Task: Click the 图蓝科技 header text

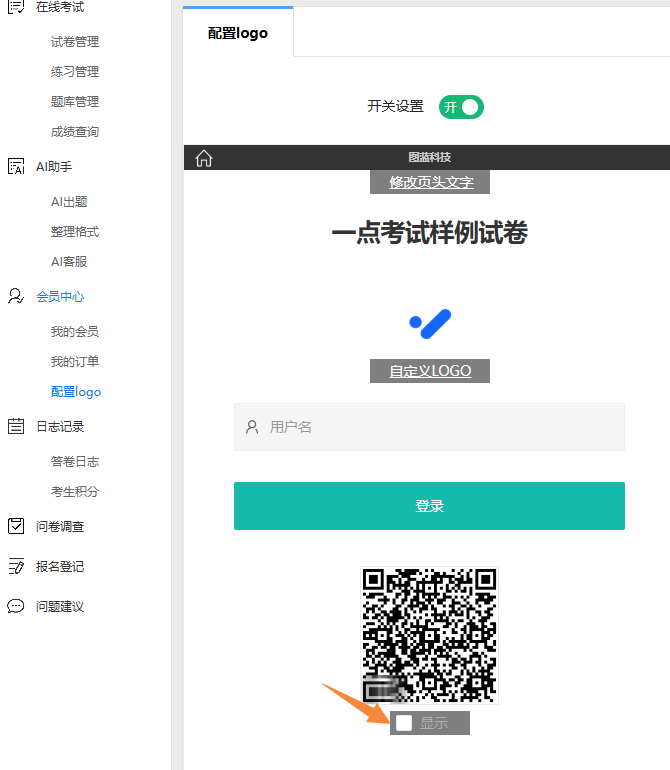Action: (x=429, y=157)
